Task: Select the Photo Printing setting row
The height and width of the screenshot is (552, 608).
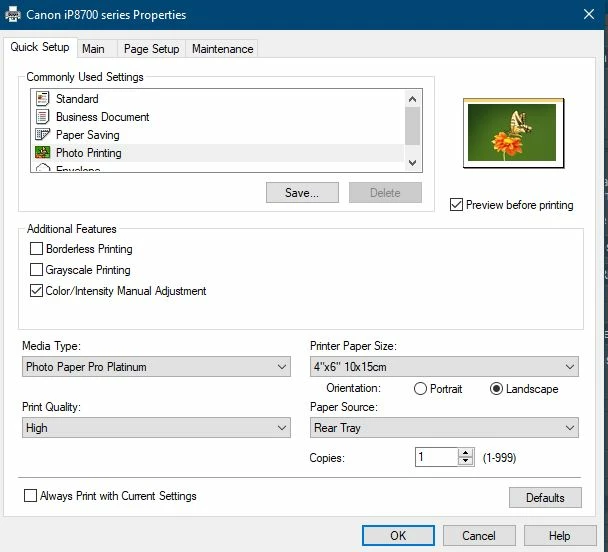Action: (x=217, y=153)
